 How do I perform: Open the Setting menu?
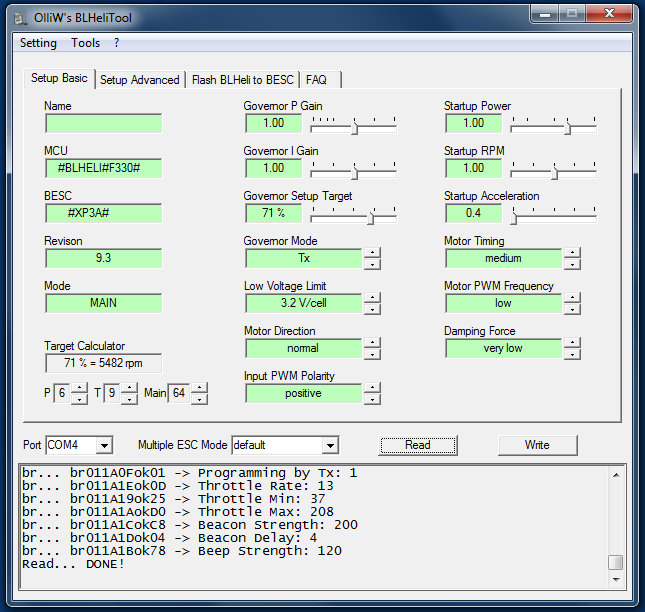38,43
